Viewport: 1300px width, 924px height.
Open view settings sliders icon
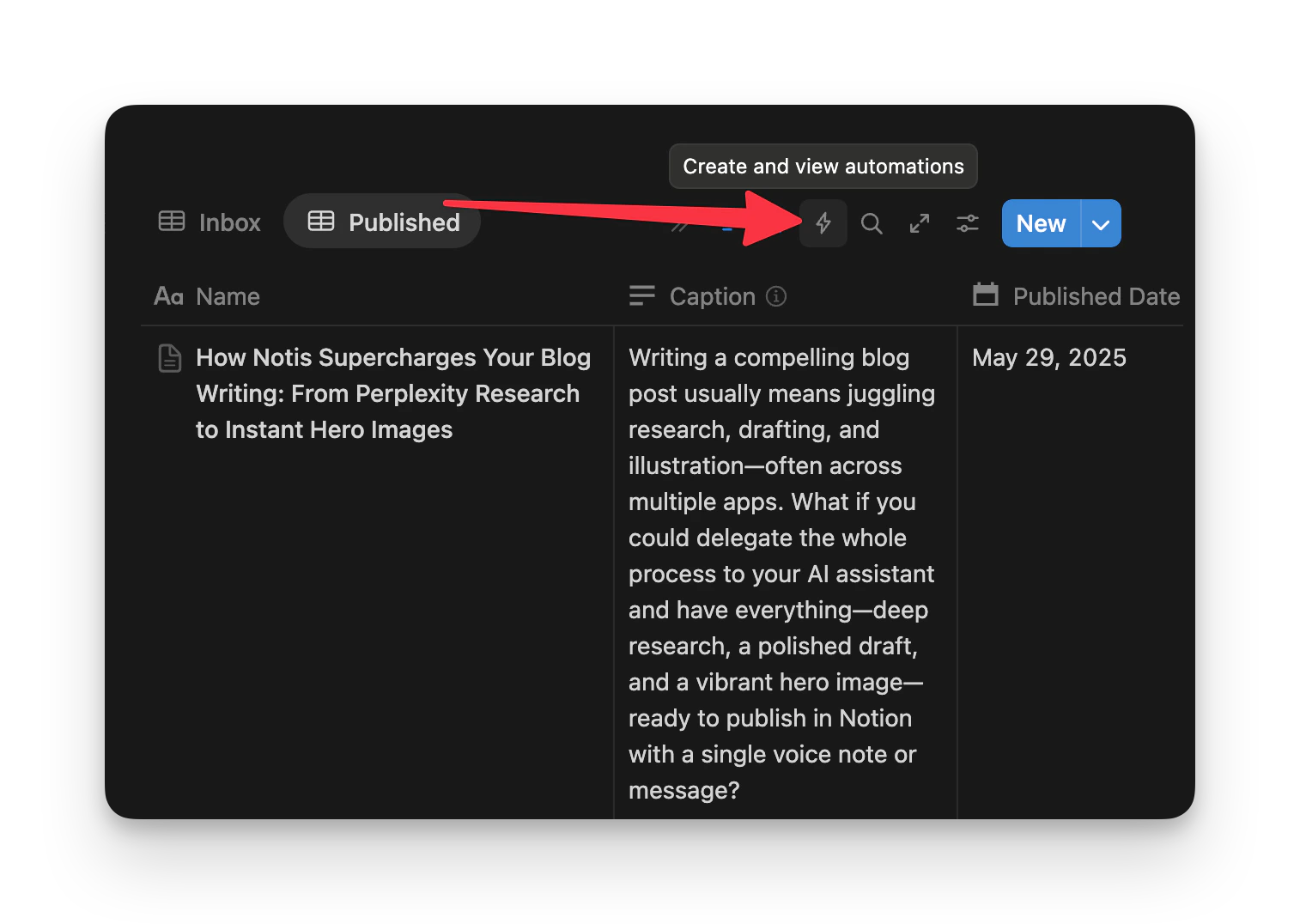[x=968, y=223]
